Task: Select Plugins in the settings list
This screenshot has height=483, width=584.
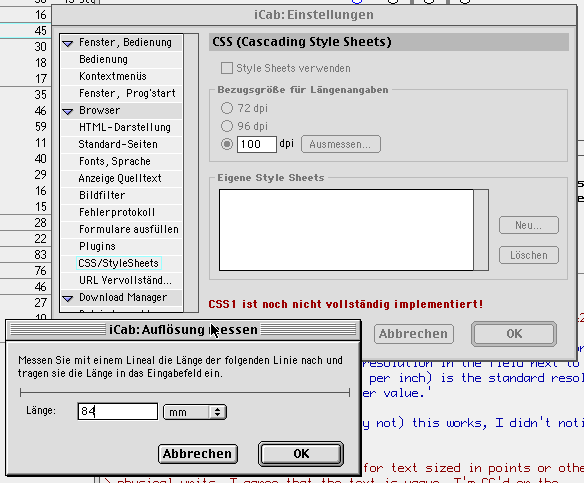Action: coord(97,246)
